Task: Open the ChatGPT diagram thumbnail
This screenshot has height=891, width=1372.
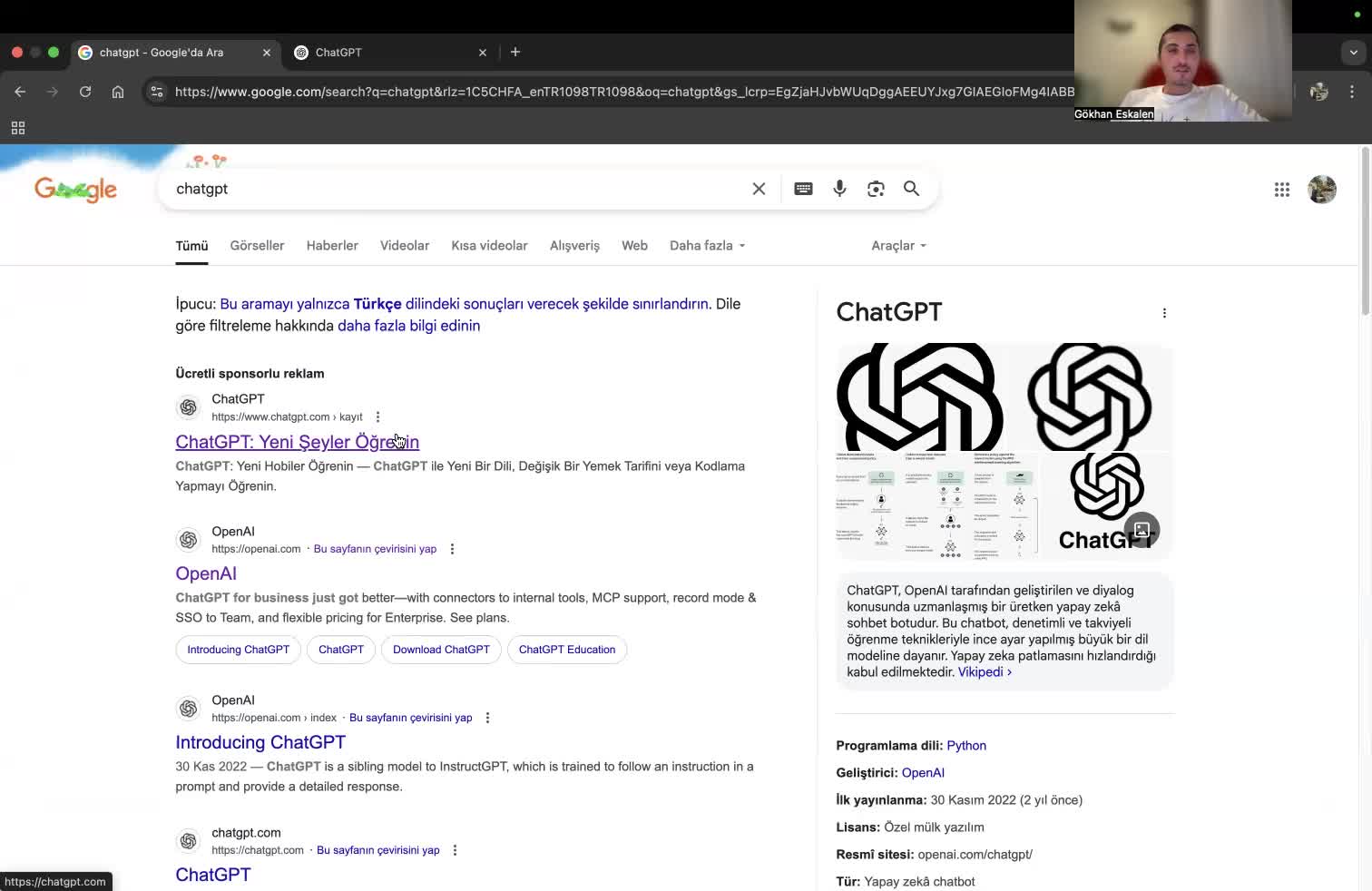Action: click(936, 506)
